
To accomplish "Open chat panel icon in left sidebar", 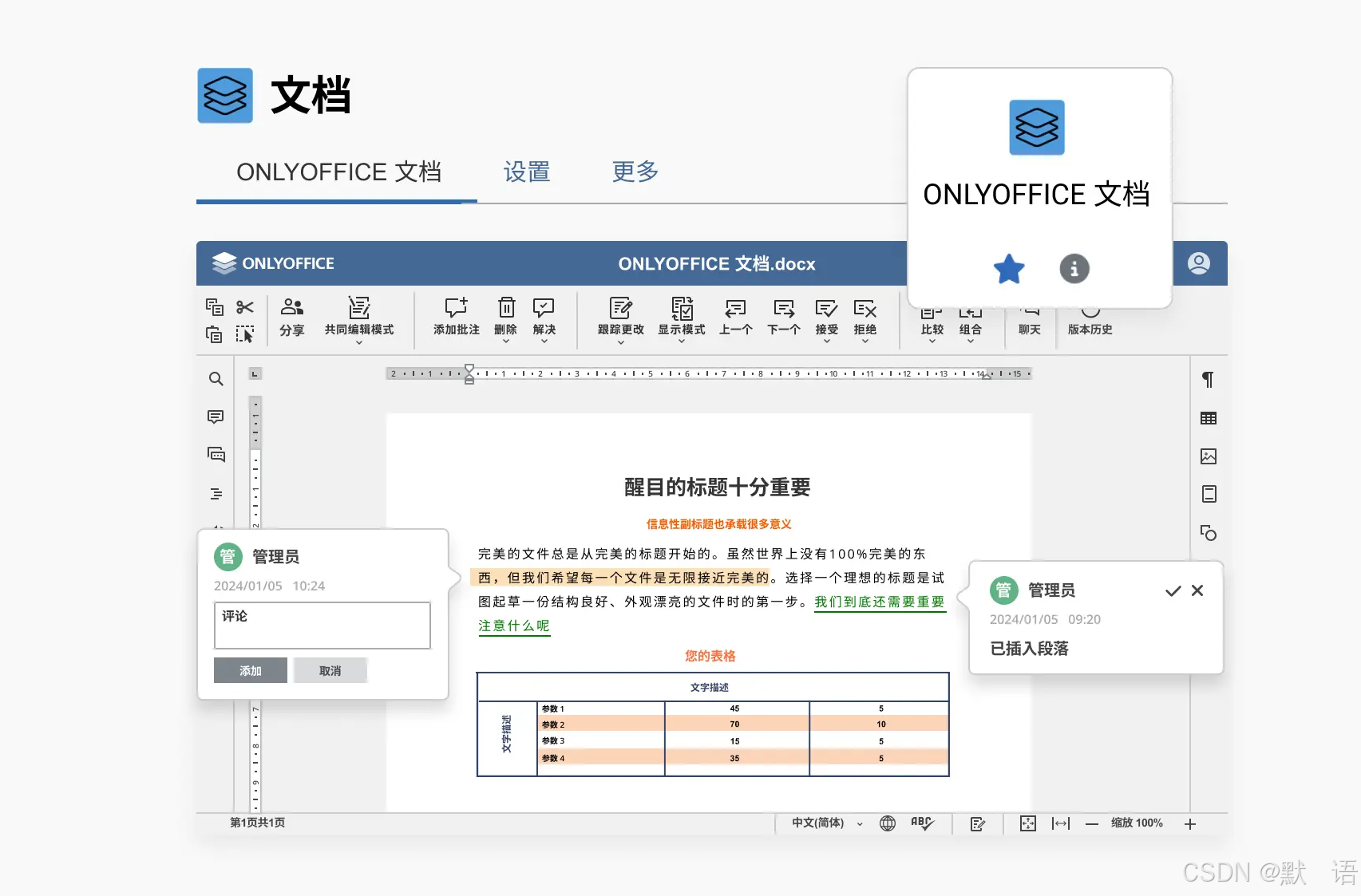I will pos(216,455).
